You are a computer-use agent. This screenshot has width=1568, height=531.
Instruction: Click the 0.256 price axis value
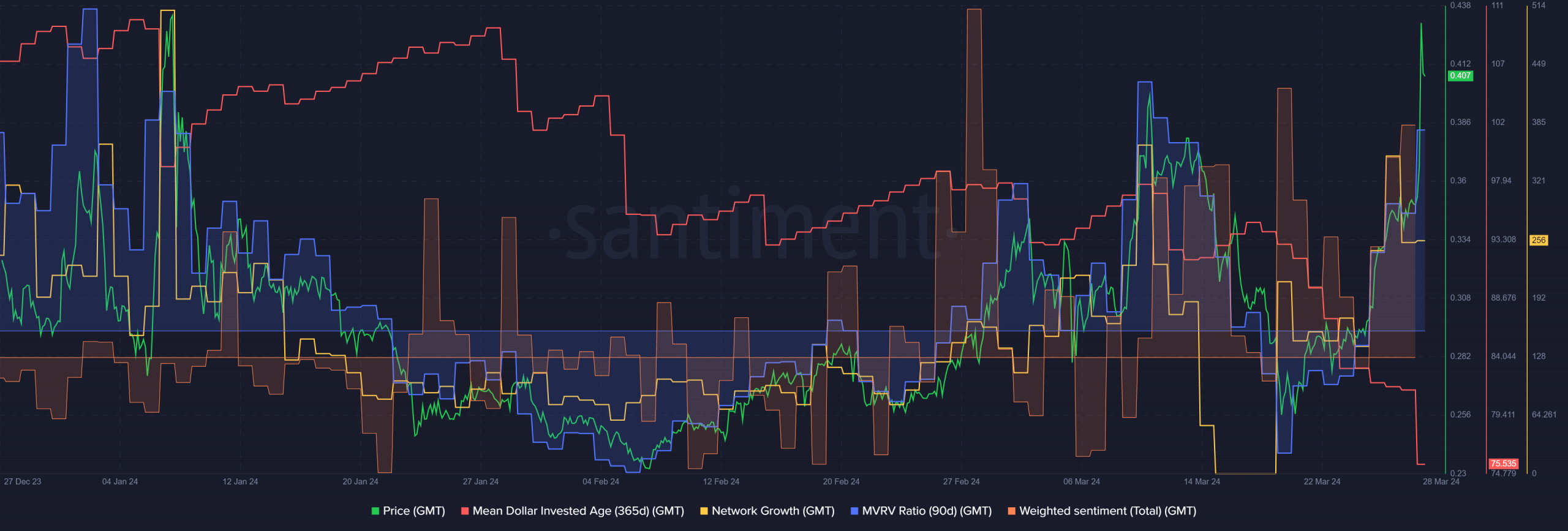pyautogui.click(x=1460, y=415)
